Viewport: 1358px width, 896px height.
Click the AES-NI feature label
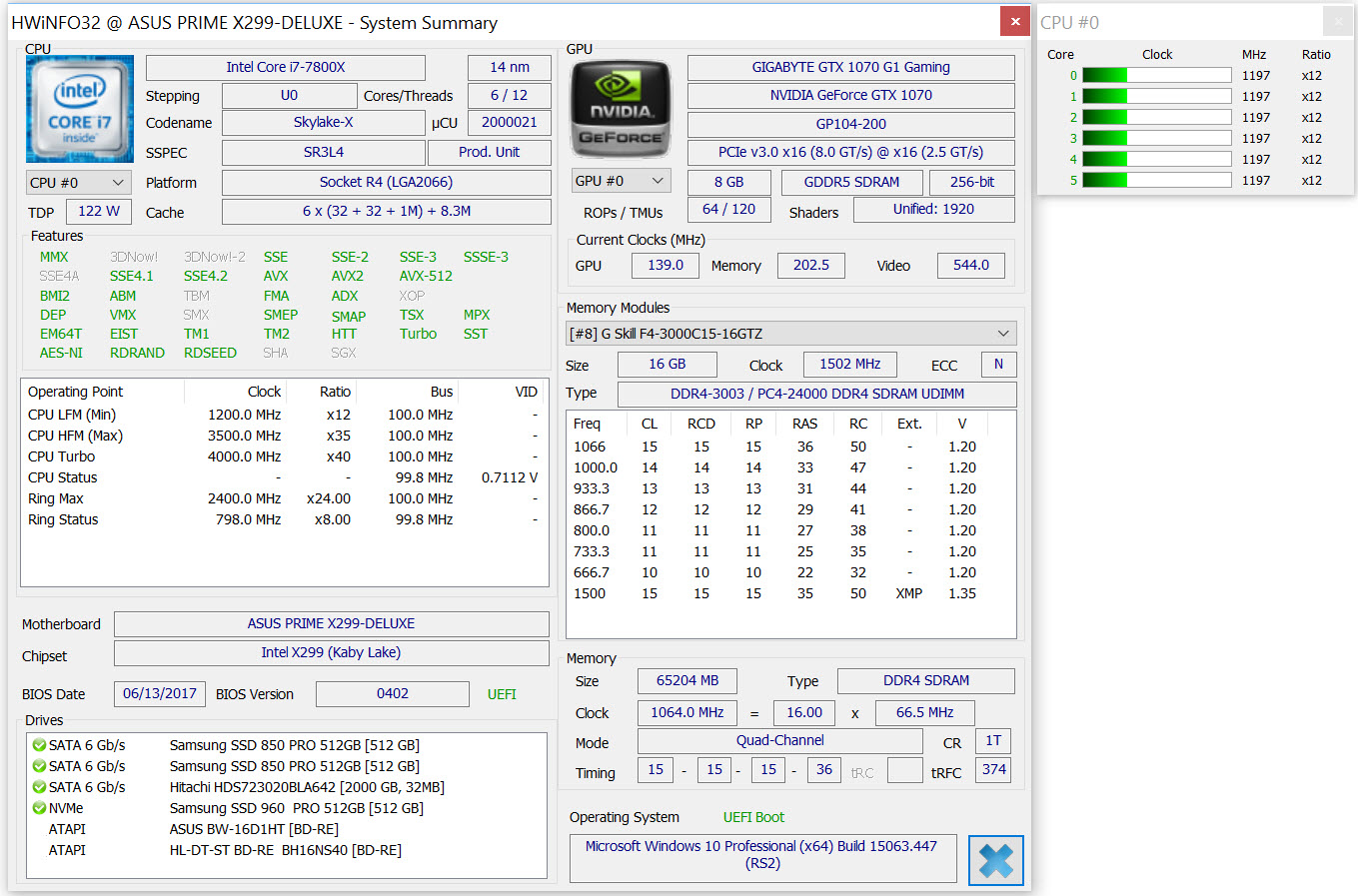point(61,353)
